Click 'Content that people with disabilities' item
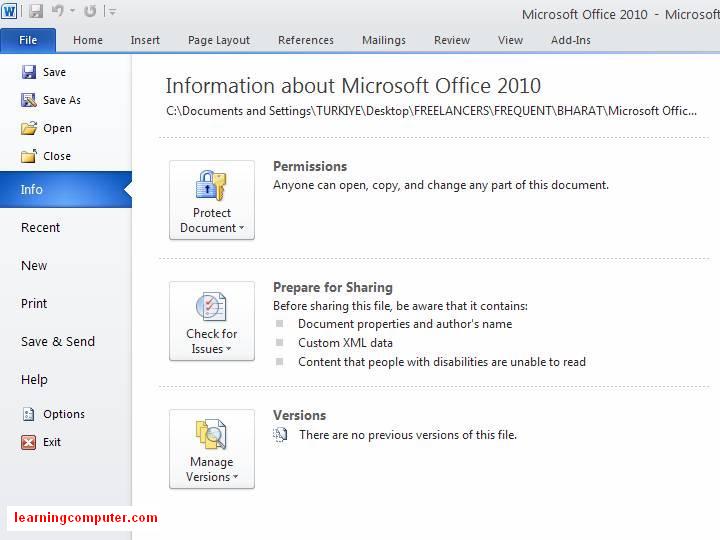The image size is (720, 540). 442,362
